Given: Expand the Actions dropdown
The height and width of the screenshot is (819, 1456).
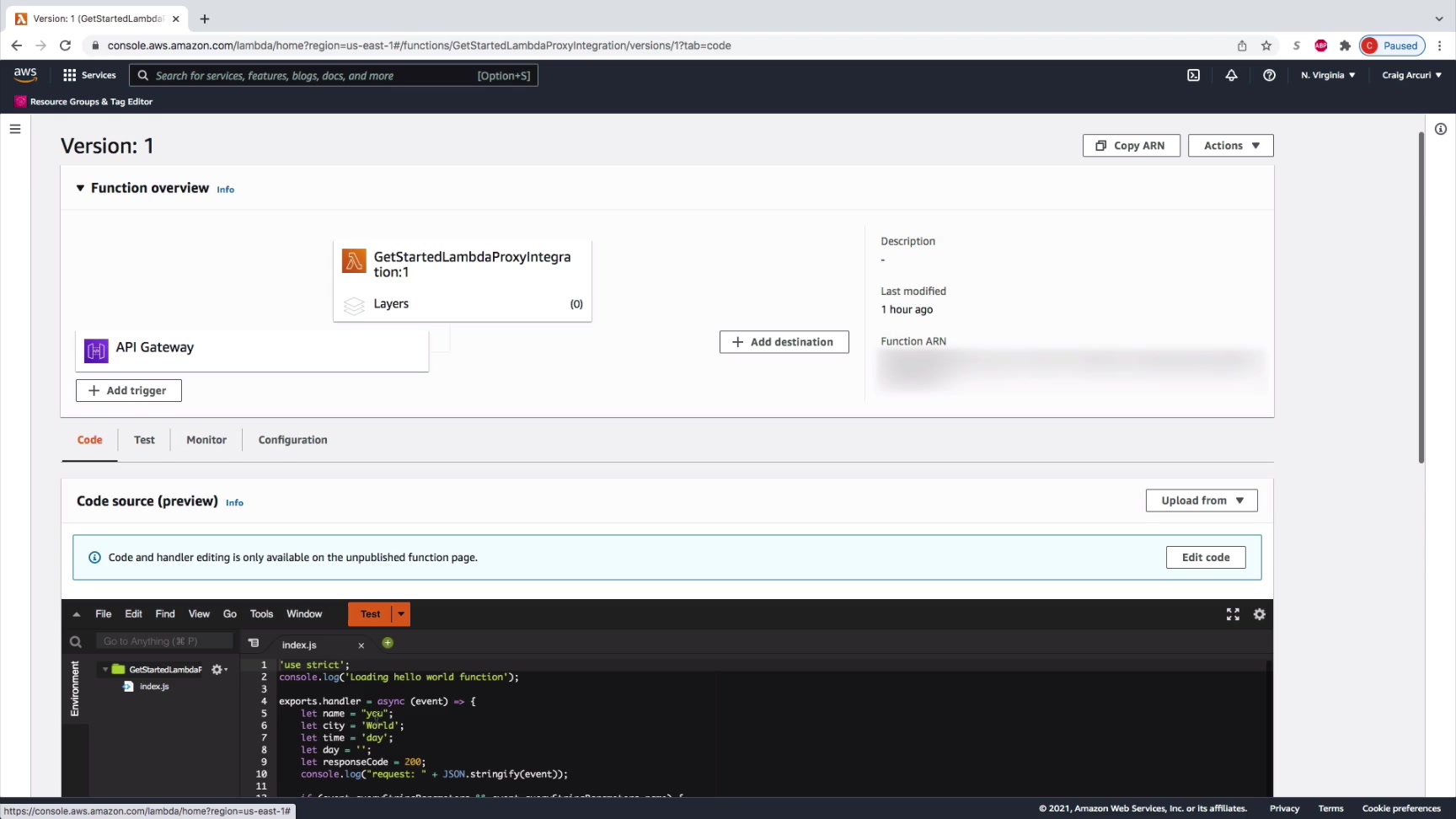Looking at the screenshot, I should tap(1230, 146).
